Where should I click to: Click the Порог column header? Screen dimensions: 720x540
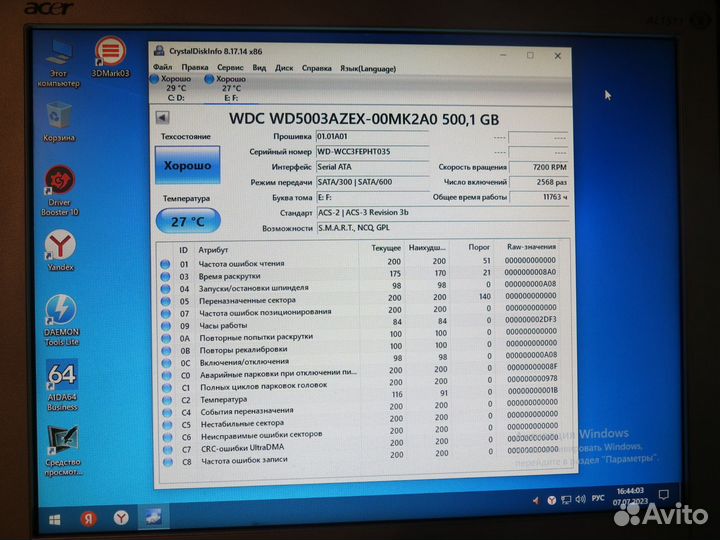[479, 247]
